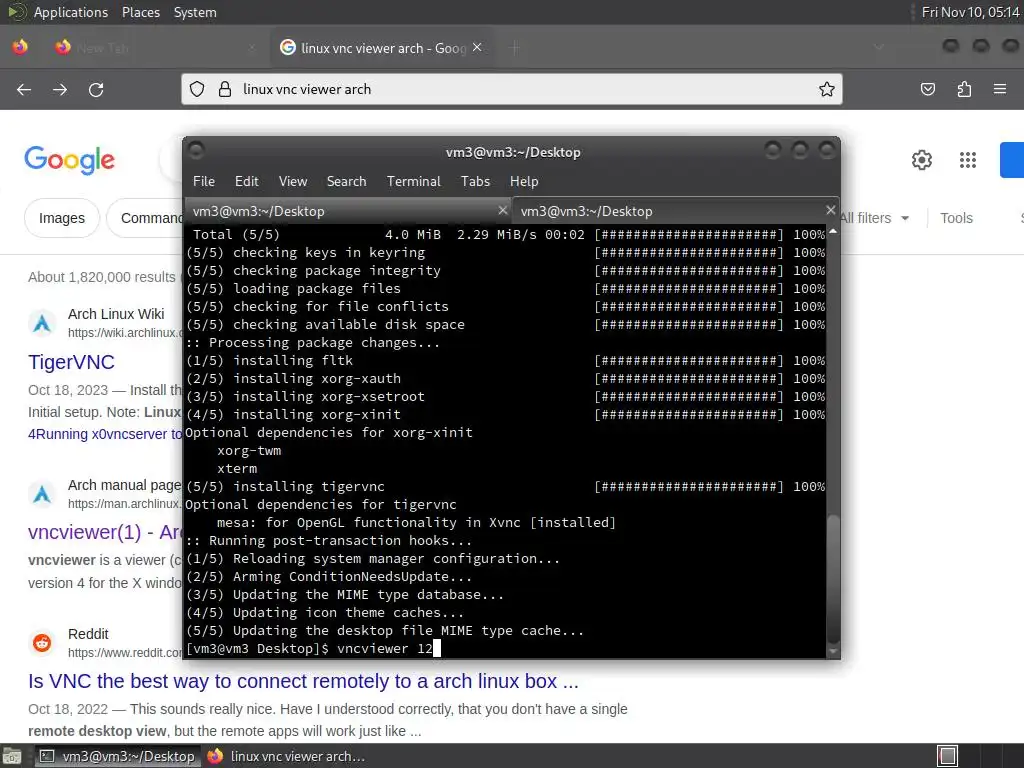Screen dimensions: 1024x768
Task: Open the Firefox extensions puzzle icon
Action: tap(964, 89)
